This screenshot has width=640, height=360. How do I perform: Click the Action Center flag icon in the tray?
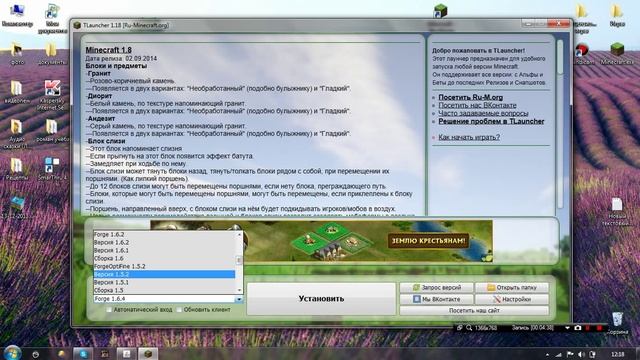[570, 354]
